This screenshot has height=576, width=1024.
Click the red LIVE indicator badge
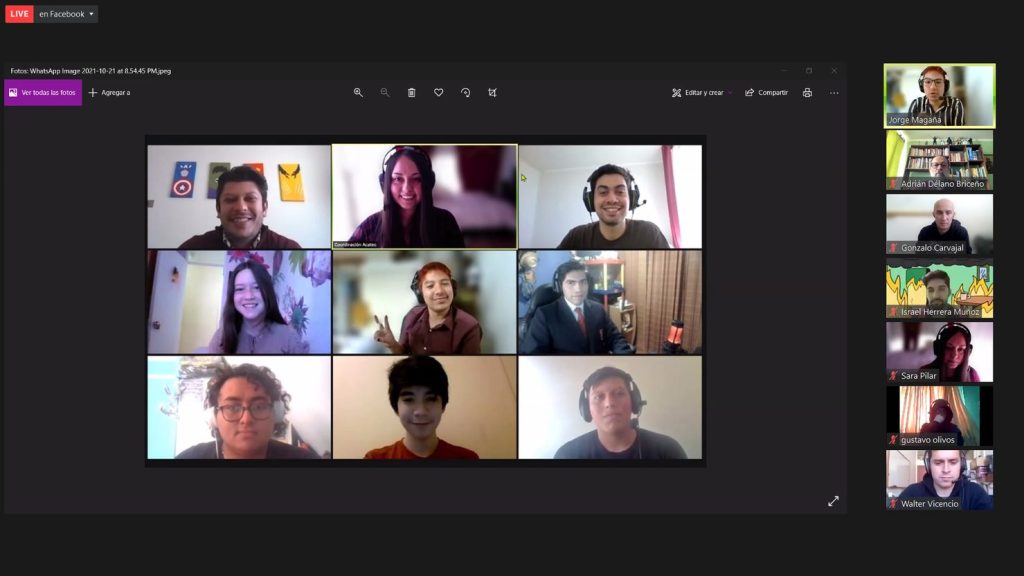(19, 14)
